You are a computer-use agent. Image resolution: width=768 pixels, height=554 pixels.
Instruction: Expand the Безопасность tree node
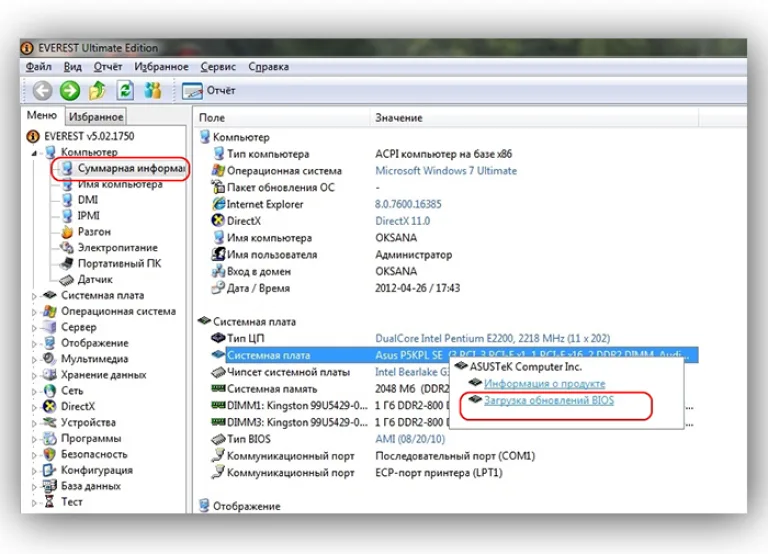(x=34, y=455)
